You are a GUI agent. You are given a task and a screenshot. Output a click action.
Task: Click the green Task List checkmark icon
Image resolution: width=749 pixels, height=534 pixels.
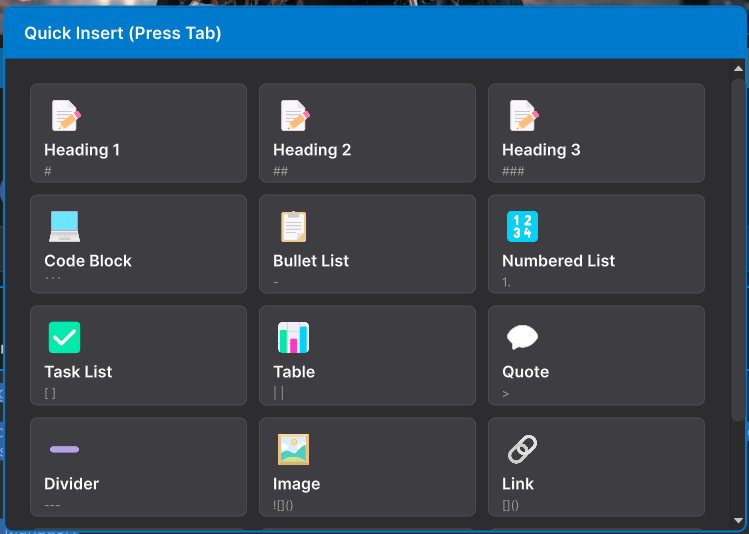65,338
